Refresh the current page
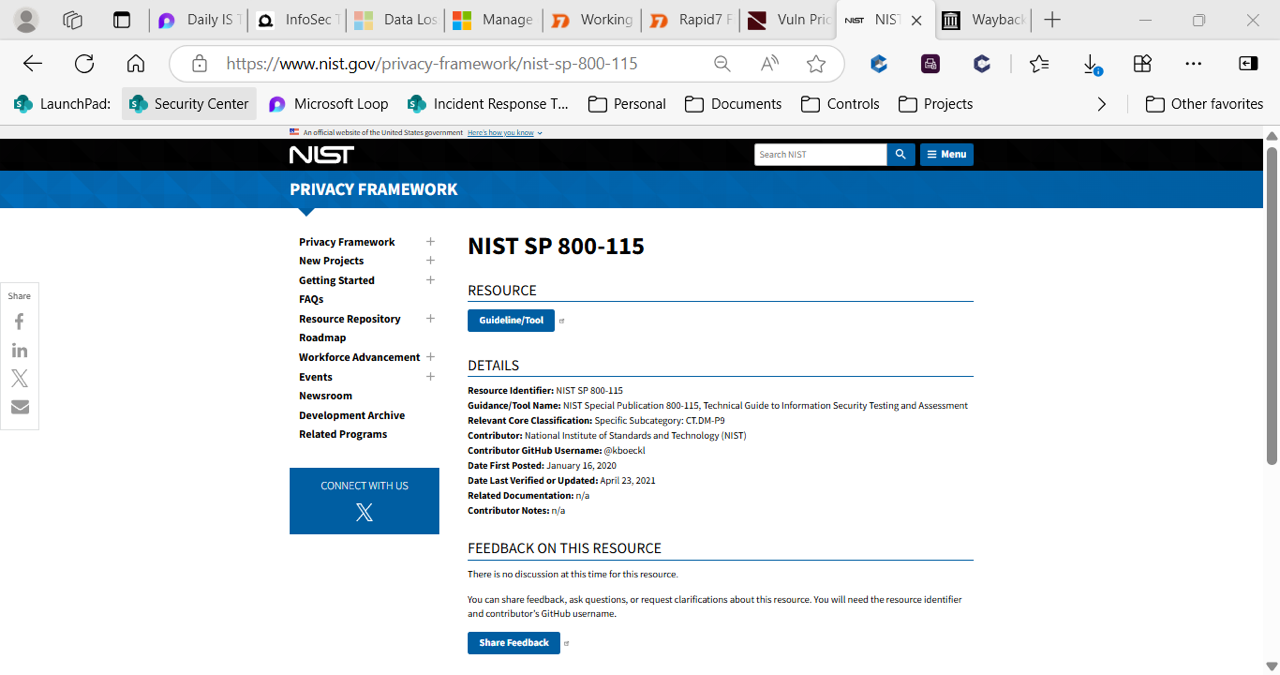Viewport: 1280px width, 675px height. [85, 64]
